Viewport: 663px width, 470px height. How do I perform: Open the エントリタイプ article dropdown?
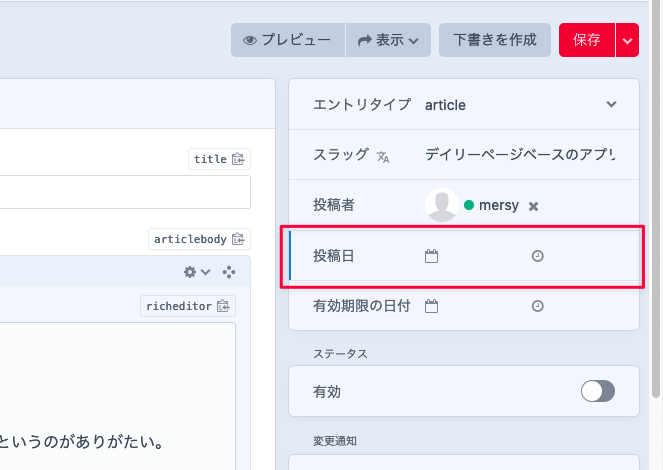point(611,105)
